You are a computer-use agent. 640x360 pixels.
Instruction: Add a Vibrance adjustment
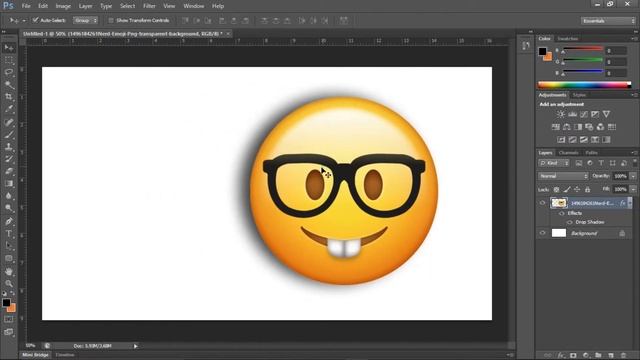coord(607,114)
